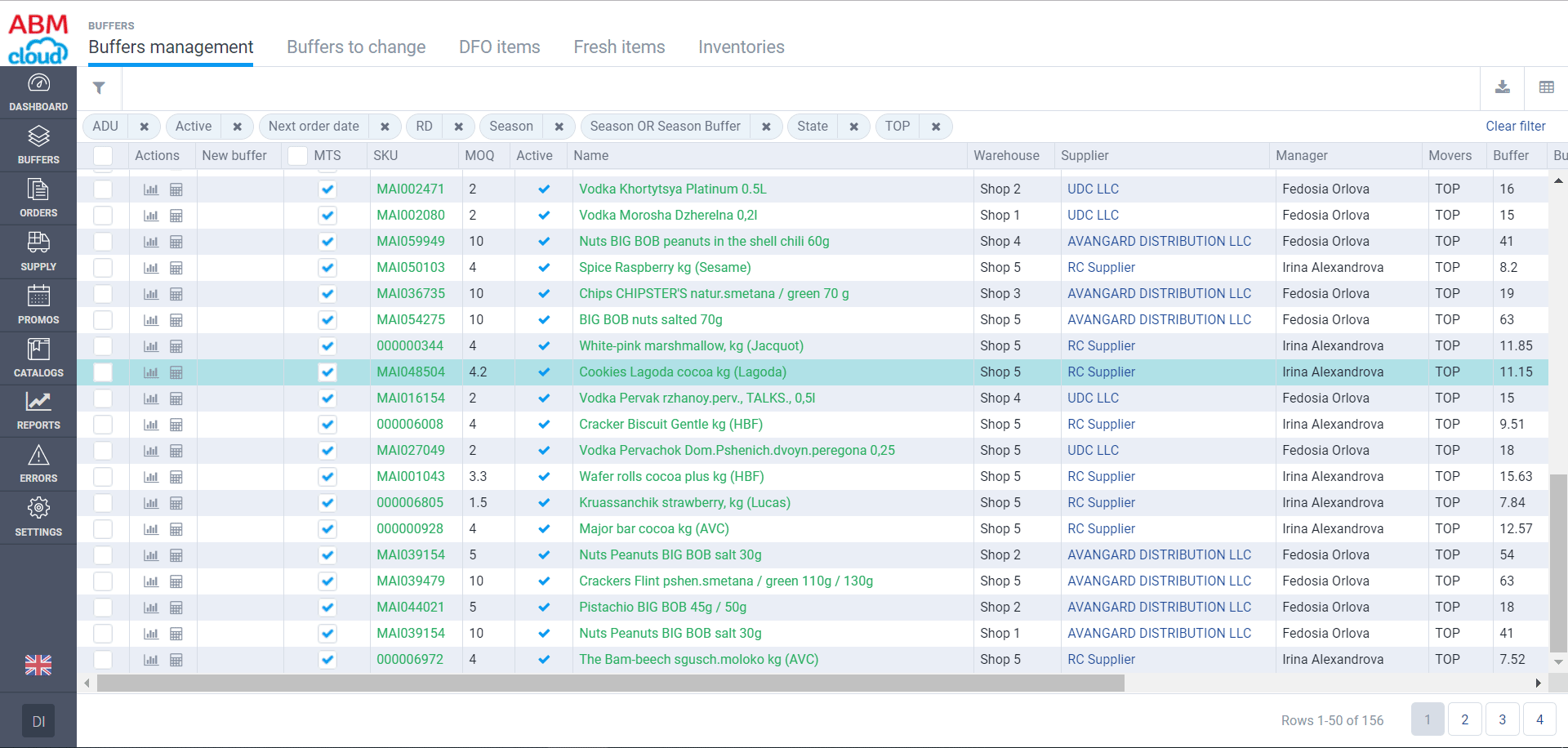Switch language using the UK flag
The width and height of the screenshot is (1568, 748).
point(38,666)
